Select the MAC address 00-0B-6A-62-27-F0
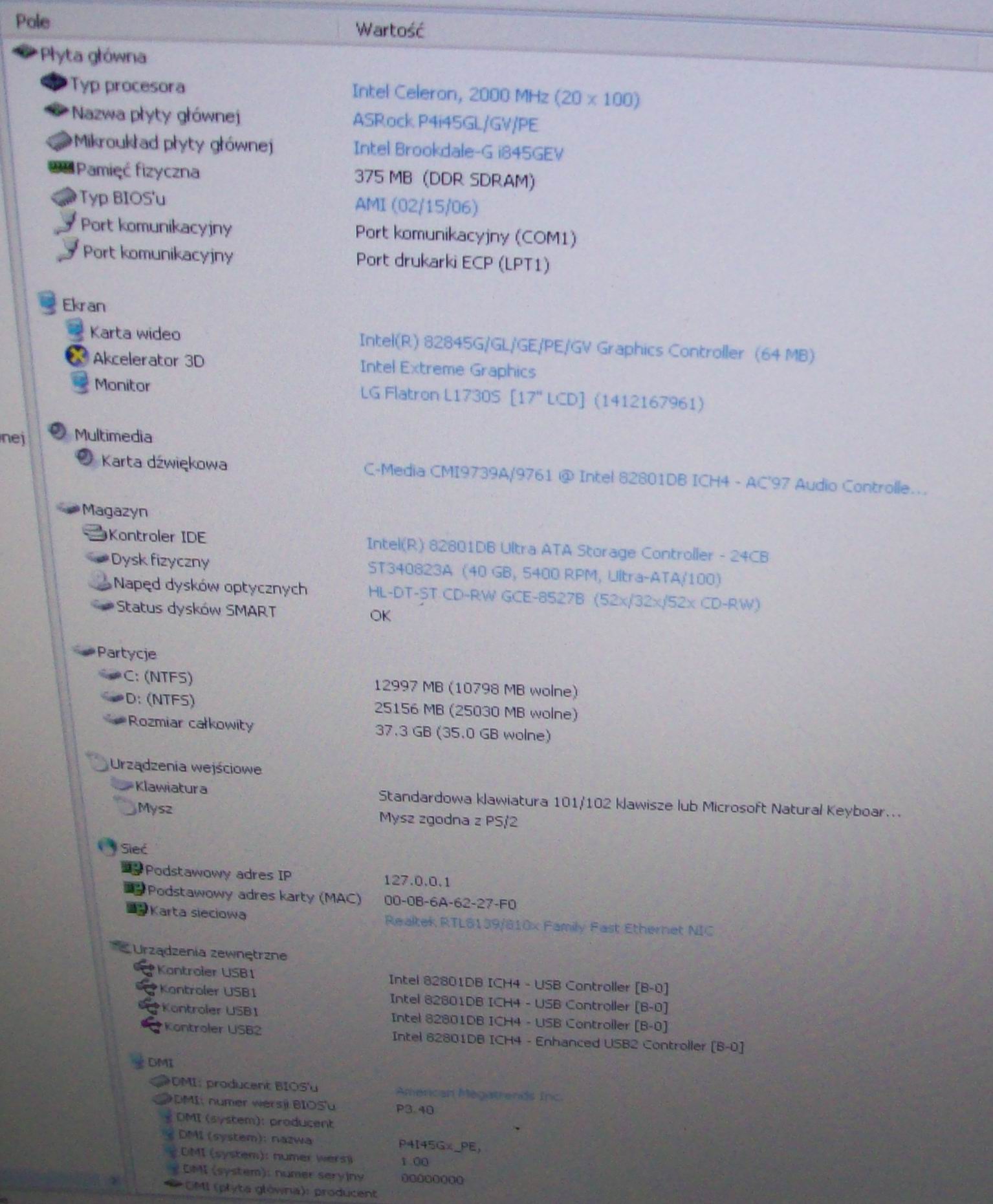This screenshot has width=993, height=1204. point(450,901)
